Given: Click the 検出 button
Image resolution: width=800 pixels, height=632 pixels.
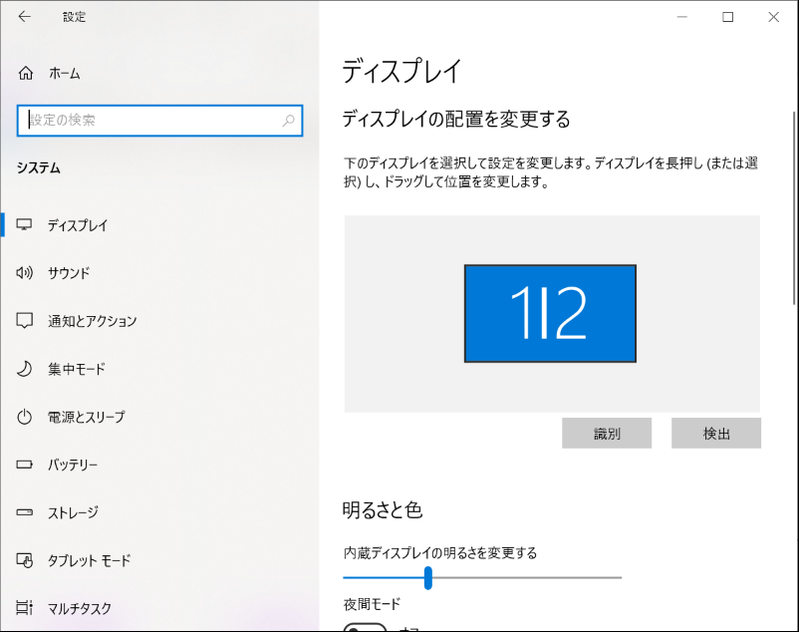Looking at the screenshot, I should [x=716, y=433].
